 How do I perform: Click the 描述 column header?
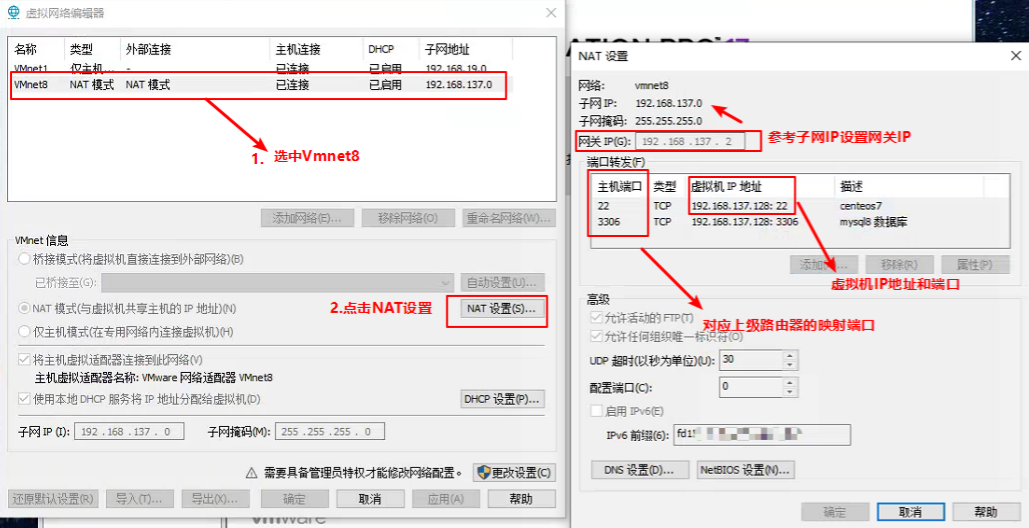(850, 186)
